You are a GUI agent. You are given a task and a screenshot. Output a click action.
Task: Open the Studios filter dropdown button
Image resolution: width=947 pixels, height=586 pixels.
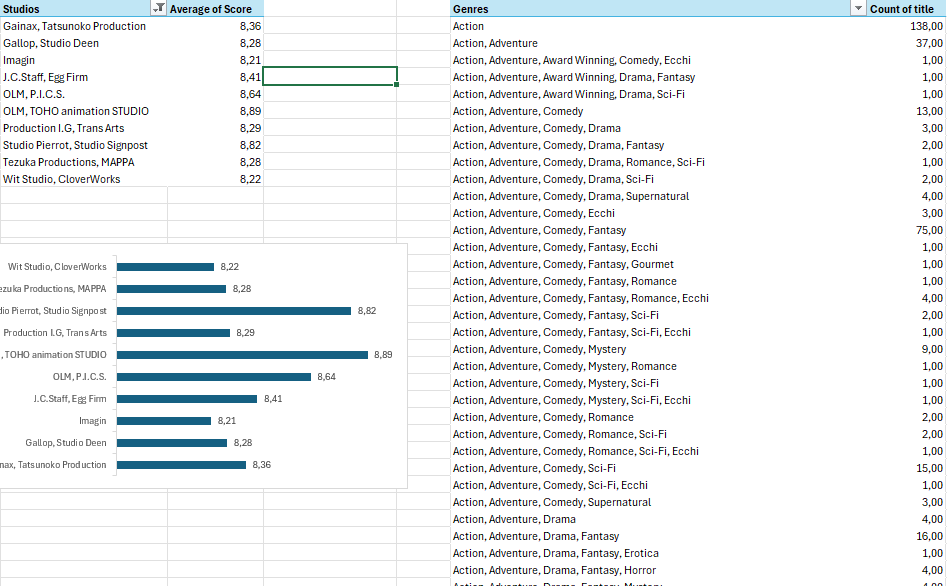[x=158, y=9]
